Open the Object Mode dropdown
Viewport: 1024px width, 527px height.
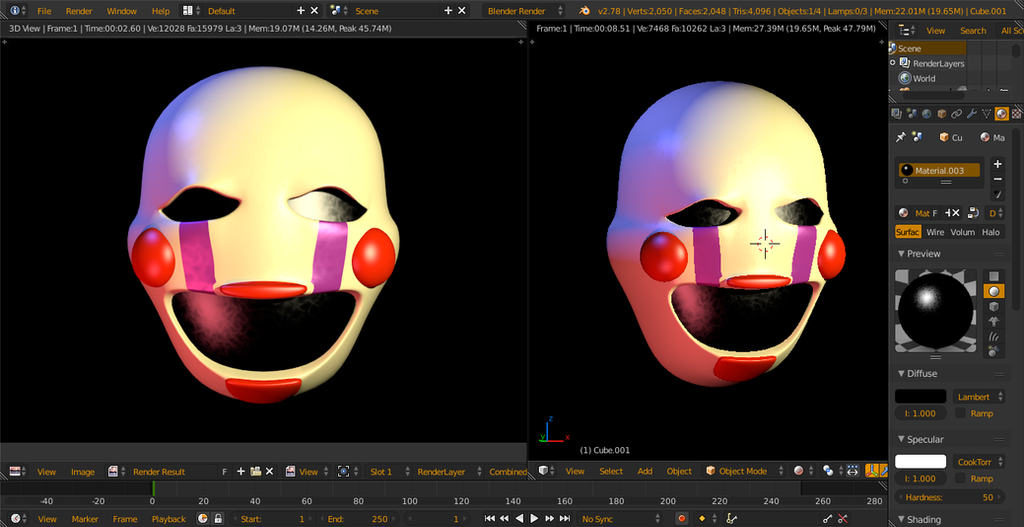(x=745, y=471)
